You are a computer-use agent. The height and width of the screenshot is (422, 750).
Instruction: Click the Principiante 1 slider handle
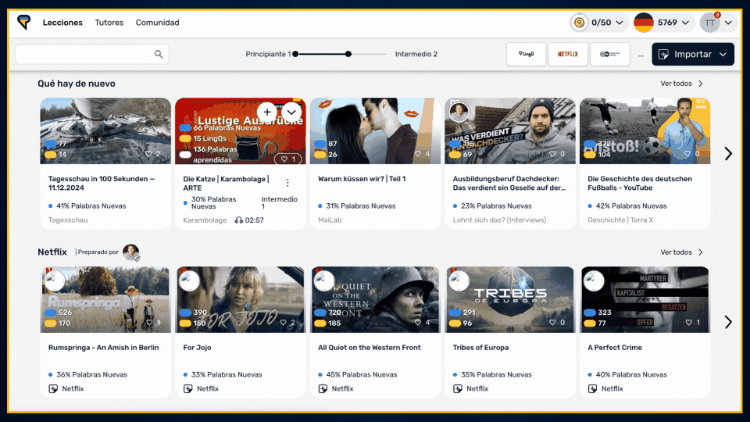click(296, 54)
